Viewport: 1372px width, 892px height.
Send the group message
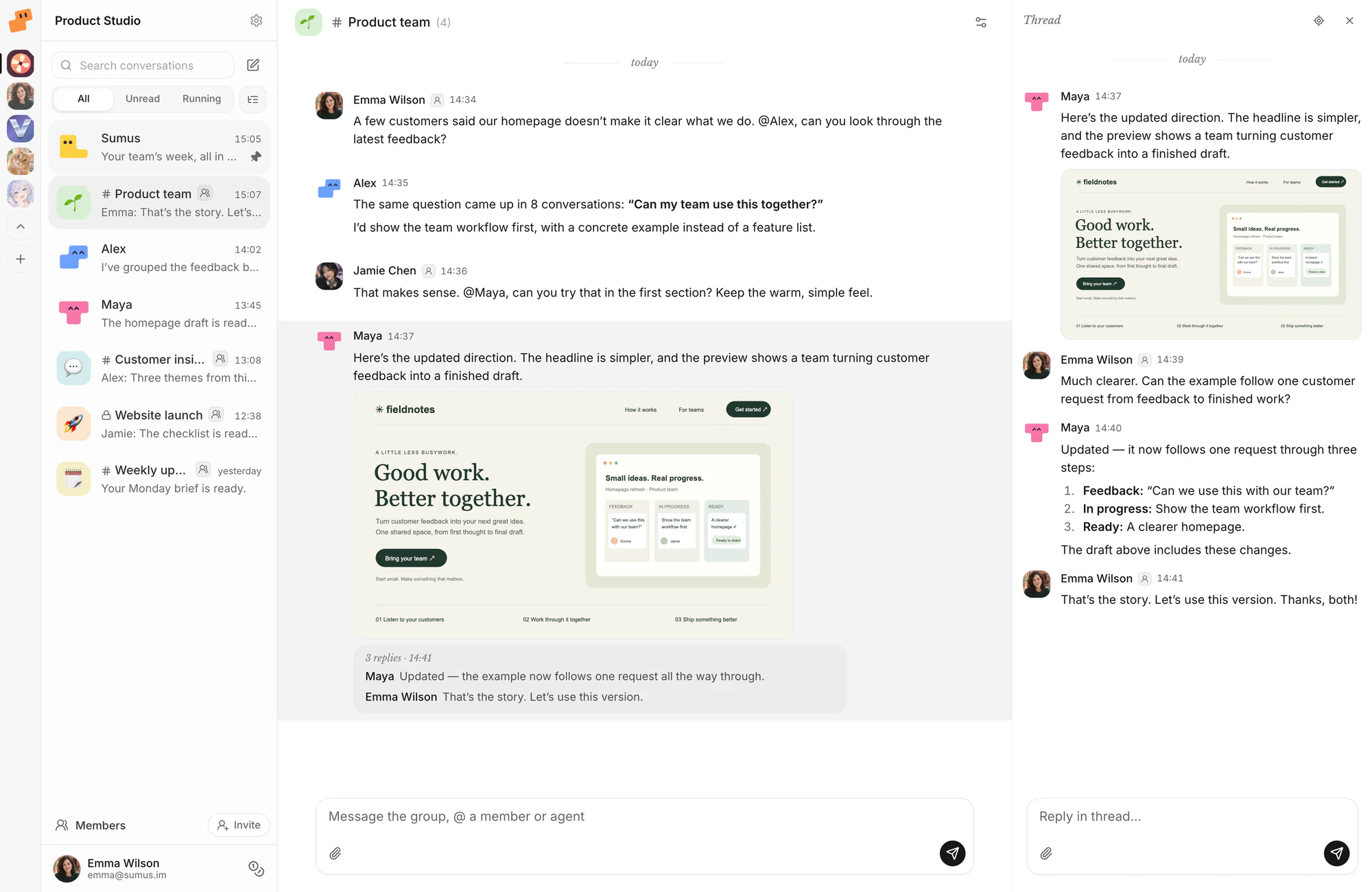click(x=952, y=854)
